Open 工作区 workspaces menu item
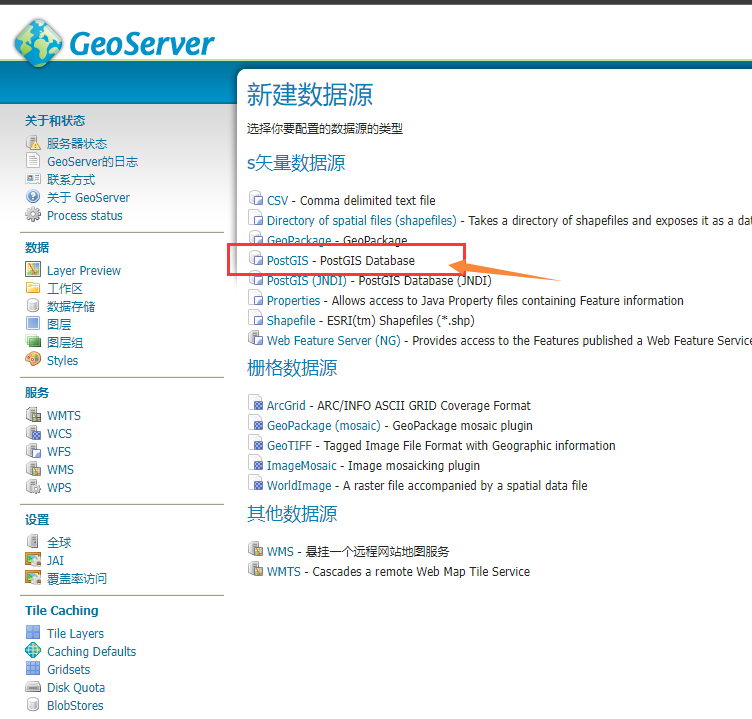Viewport: 752px width, 719px height. [65, 289]
